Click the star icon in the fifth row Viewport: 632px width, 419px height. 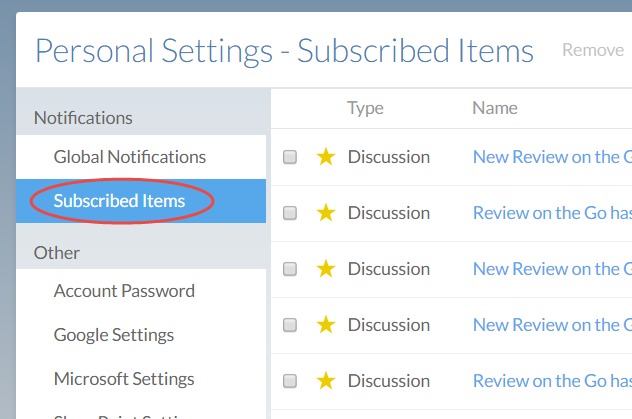325,381
